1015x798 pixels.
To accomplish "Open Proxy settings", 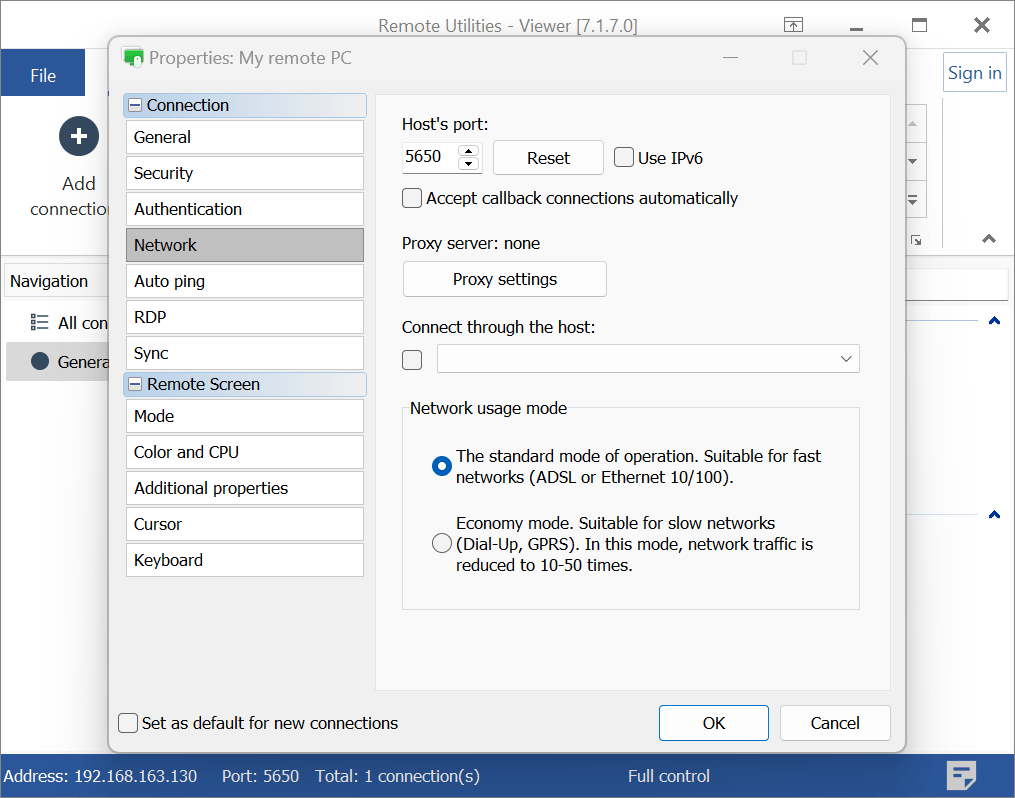I will pos(505,279).
